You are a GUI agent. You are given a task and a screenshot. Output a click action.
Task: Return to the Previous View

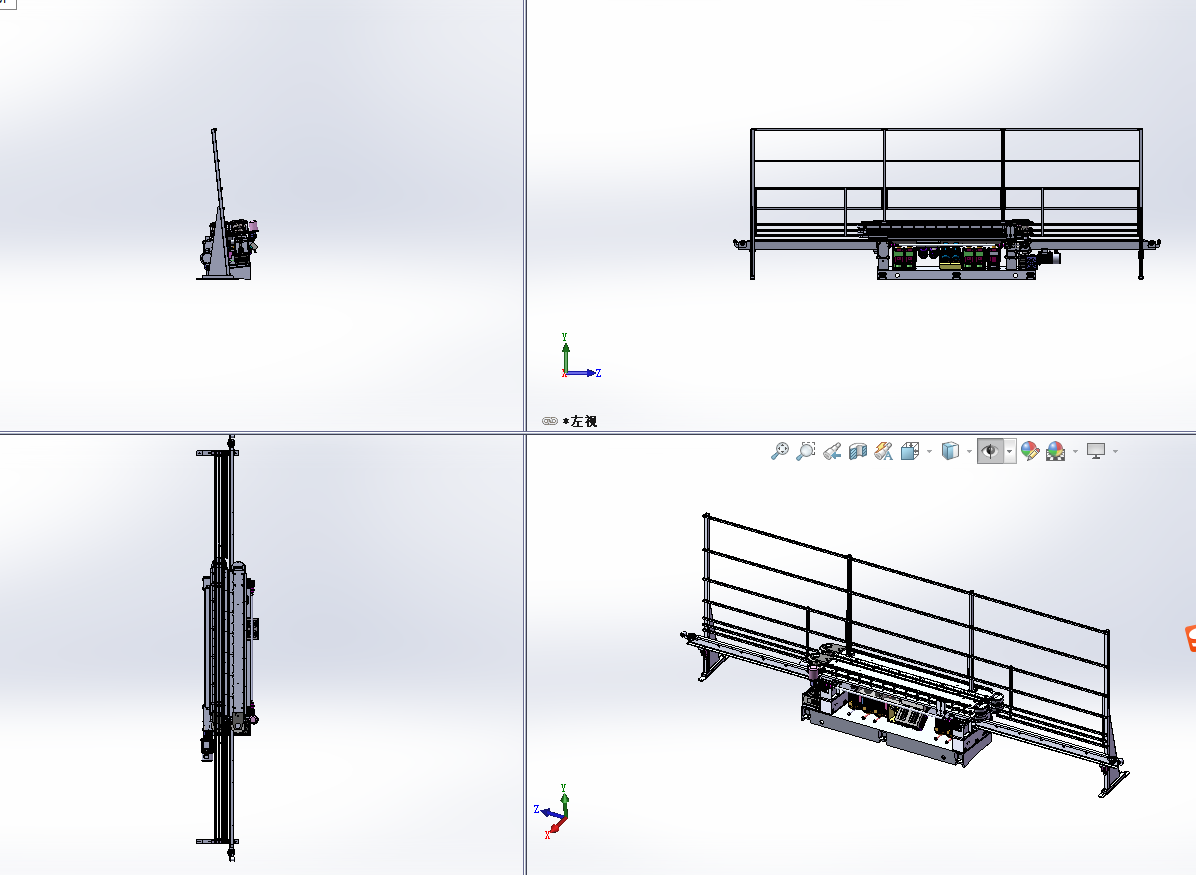click(x=832, y=452)
